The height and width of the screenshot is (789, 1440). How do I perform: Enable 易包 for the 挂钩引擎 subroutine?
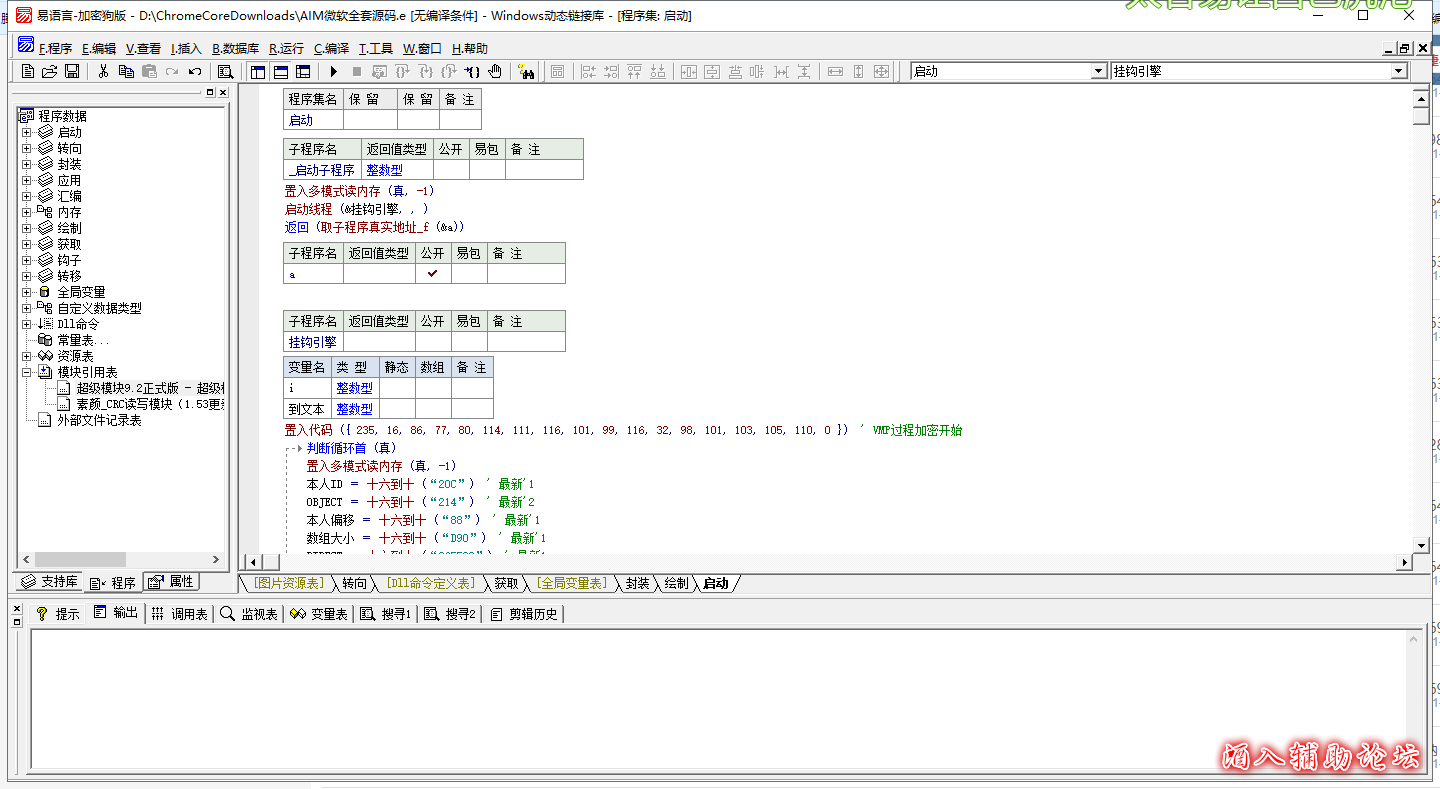[467, 341]
